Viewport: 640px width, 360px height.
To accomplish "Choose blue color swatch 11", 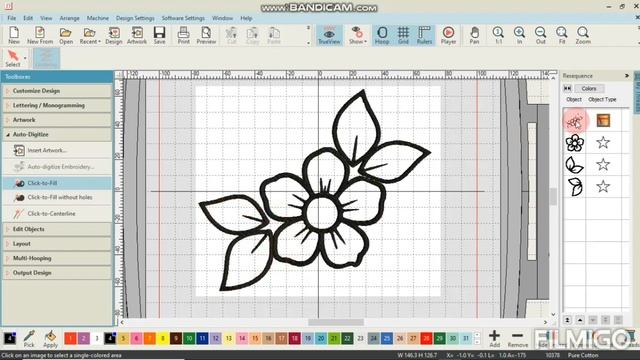I will coord(202,338).
